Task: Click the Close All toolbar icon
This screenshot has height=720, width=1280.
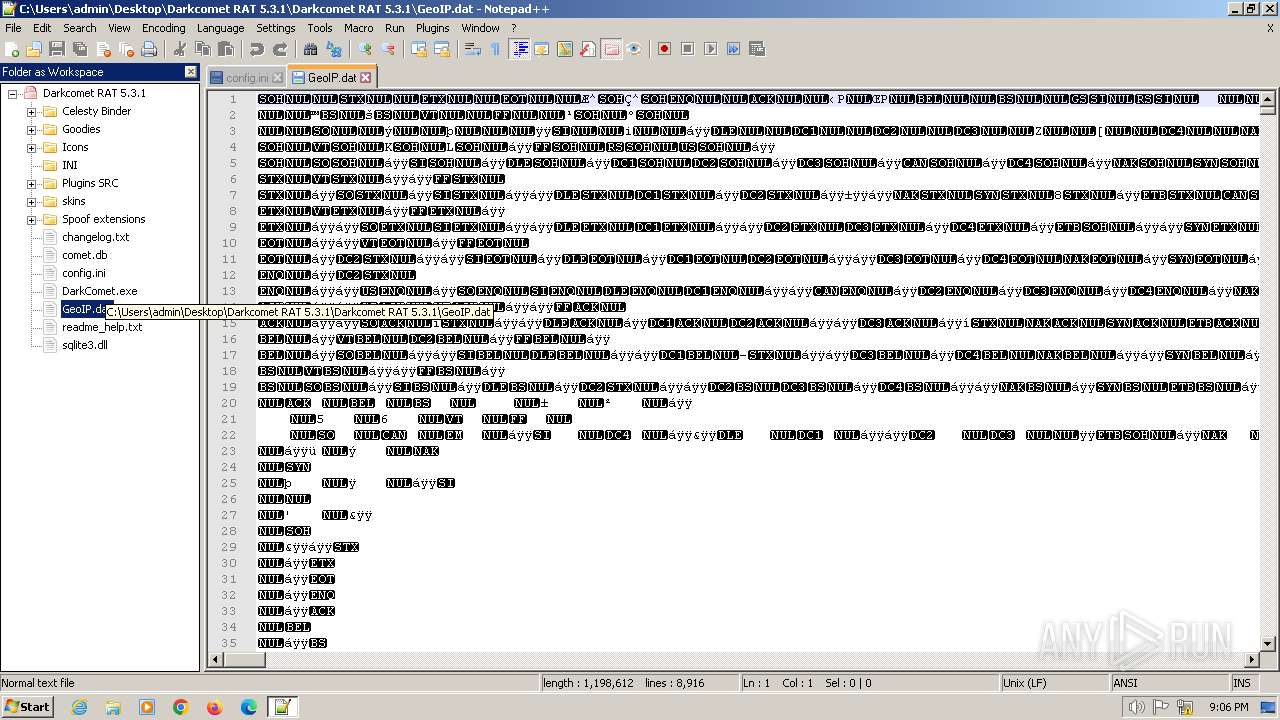Action: pyautogui.click(x=126, y=49)
